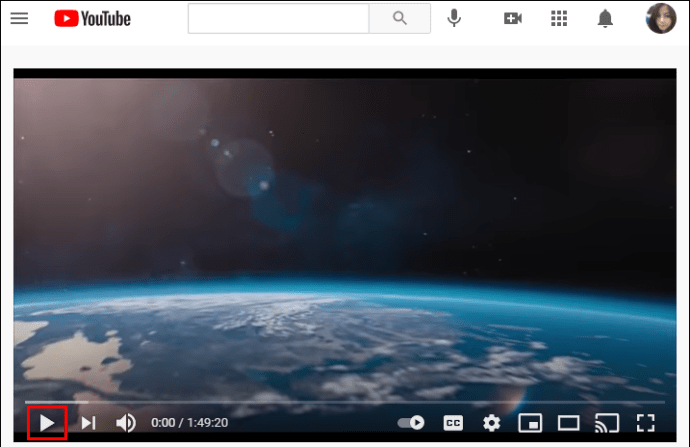This screenshot has width=690, height=447.
Task: Enter full screen mode
Action: 646,423
